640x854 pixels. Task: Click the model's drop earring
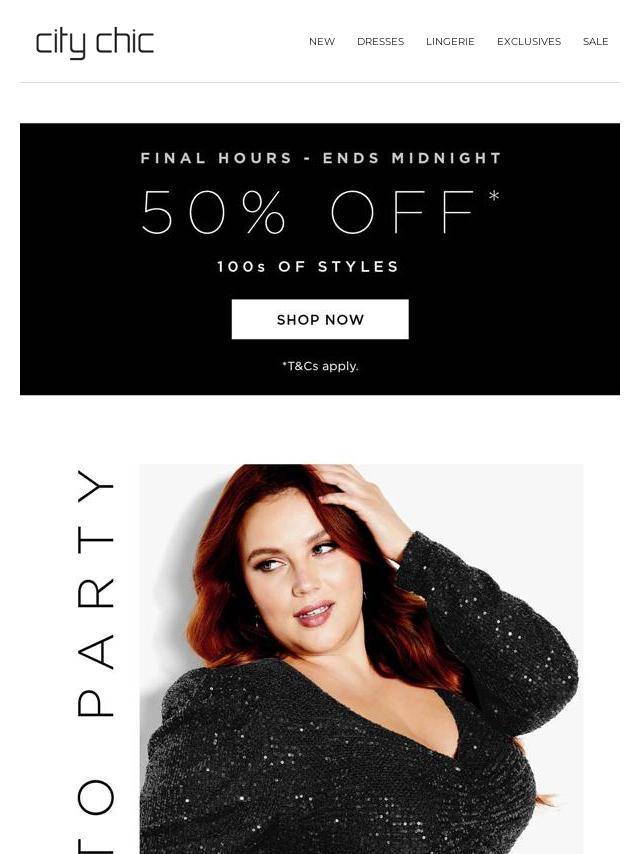[256, 618]
